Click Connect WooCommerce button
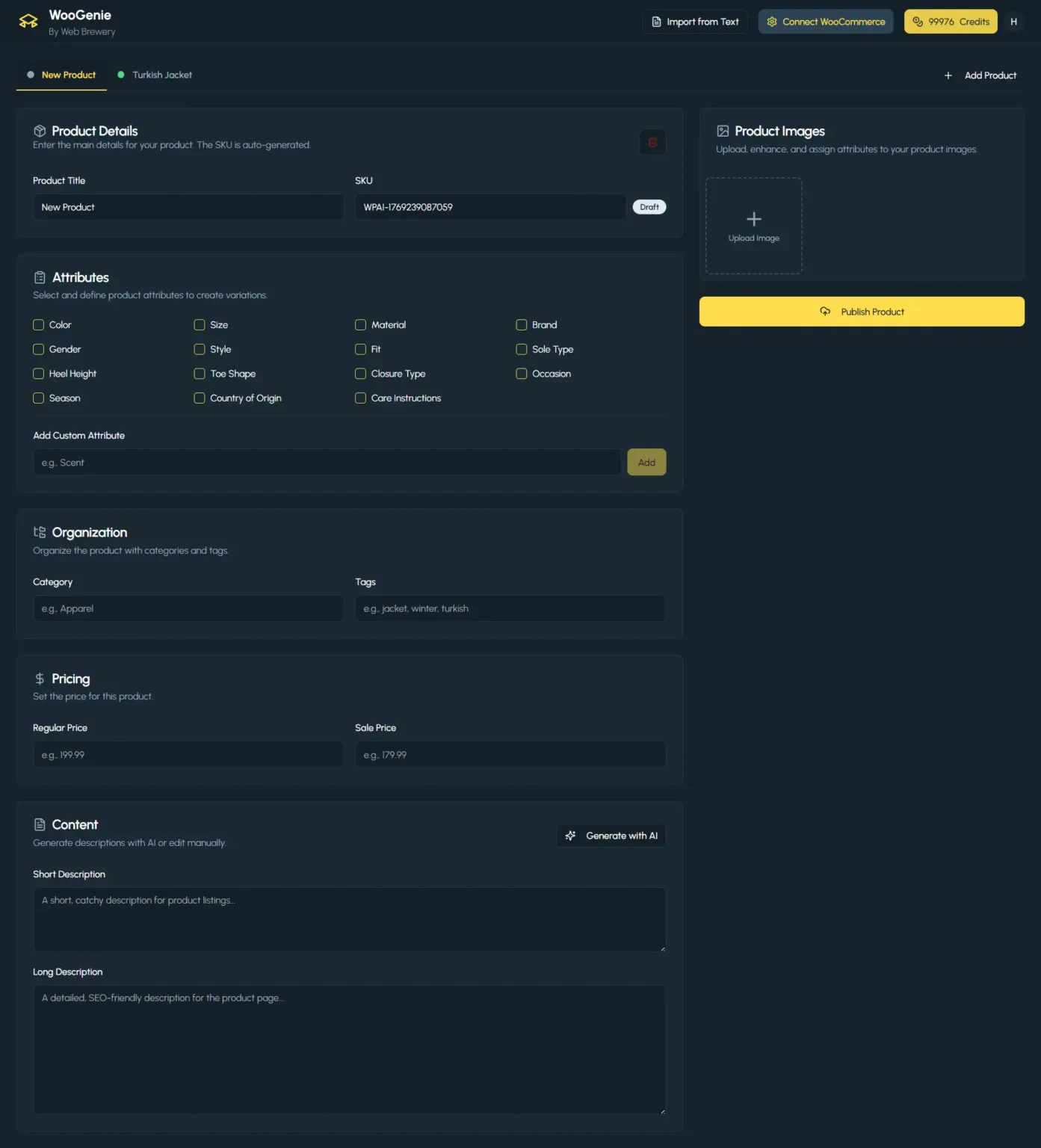The image size is (1041, 1148). 826,22
